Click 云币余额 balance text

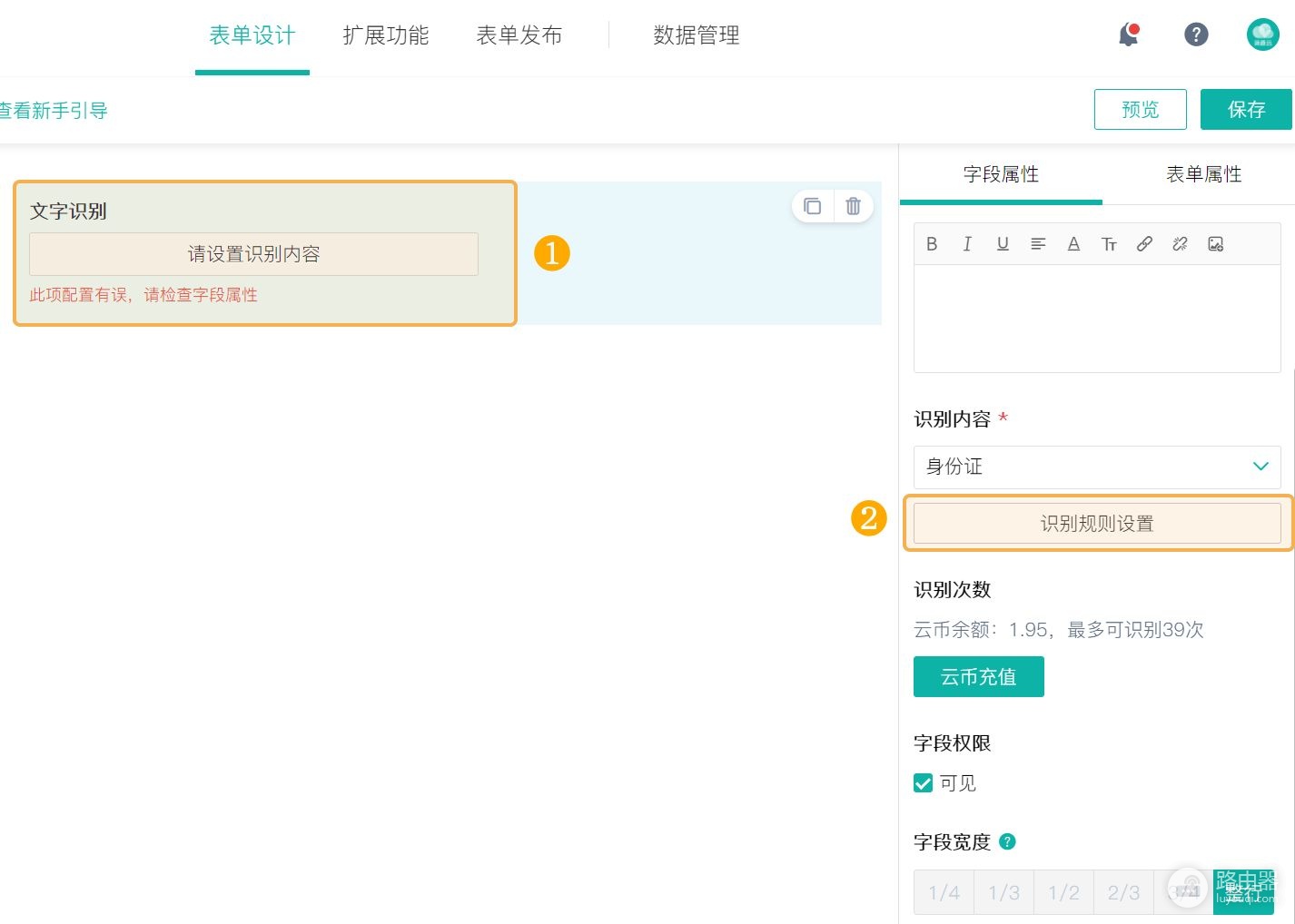tap(1059, 629)
